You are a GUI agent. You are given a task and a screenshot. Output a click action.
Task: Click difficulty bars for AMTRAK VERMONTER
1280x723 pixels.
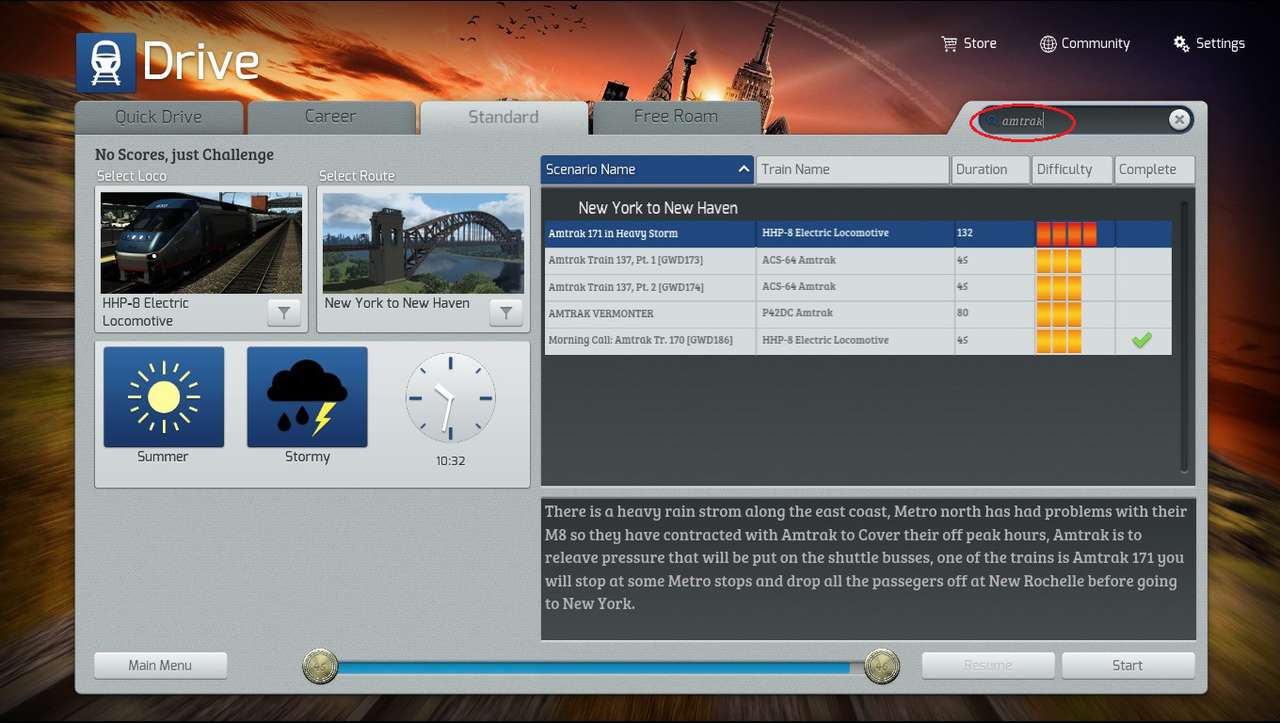(1059, 314)
